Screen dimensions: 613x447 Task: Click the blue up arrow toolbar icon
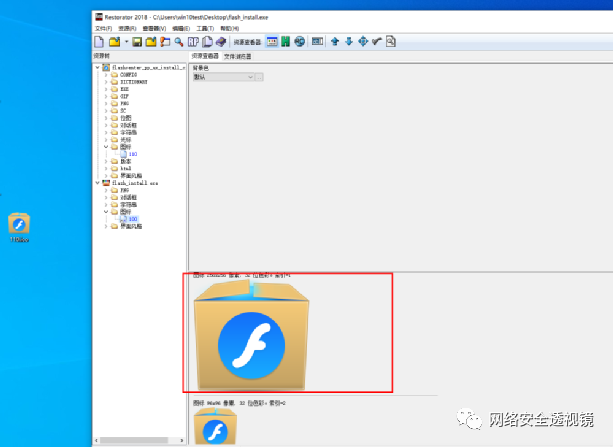(335, 41)
